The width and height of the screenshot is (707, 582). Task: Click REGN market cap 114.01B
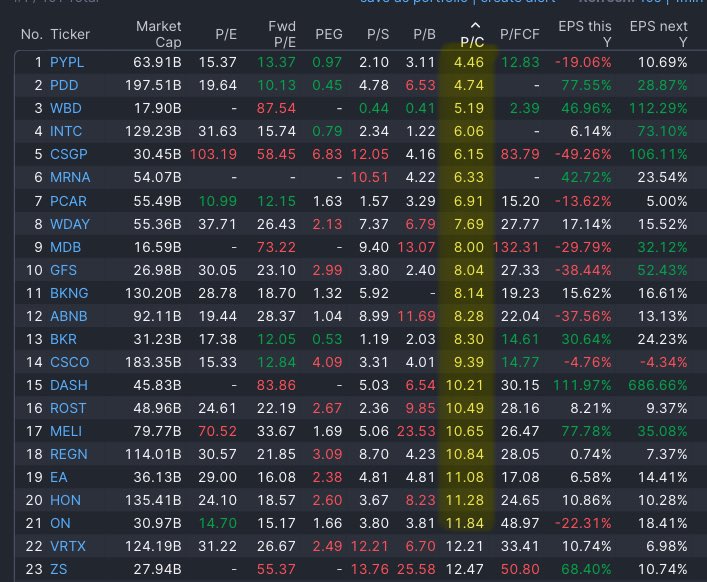click(x=153, y=454)
